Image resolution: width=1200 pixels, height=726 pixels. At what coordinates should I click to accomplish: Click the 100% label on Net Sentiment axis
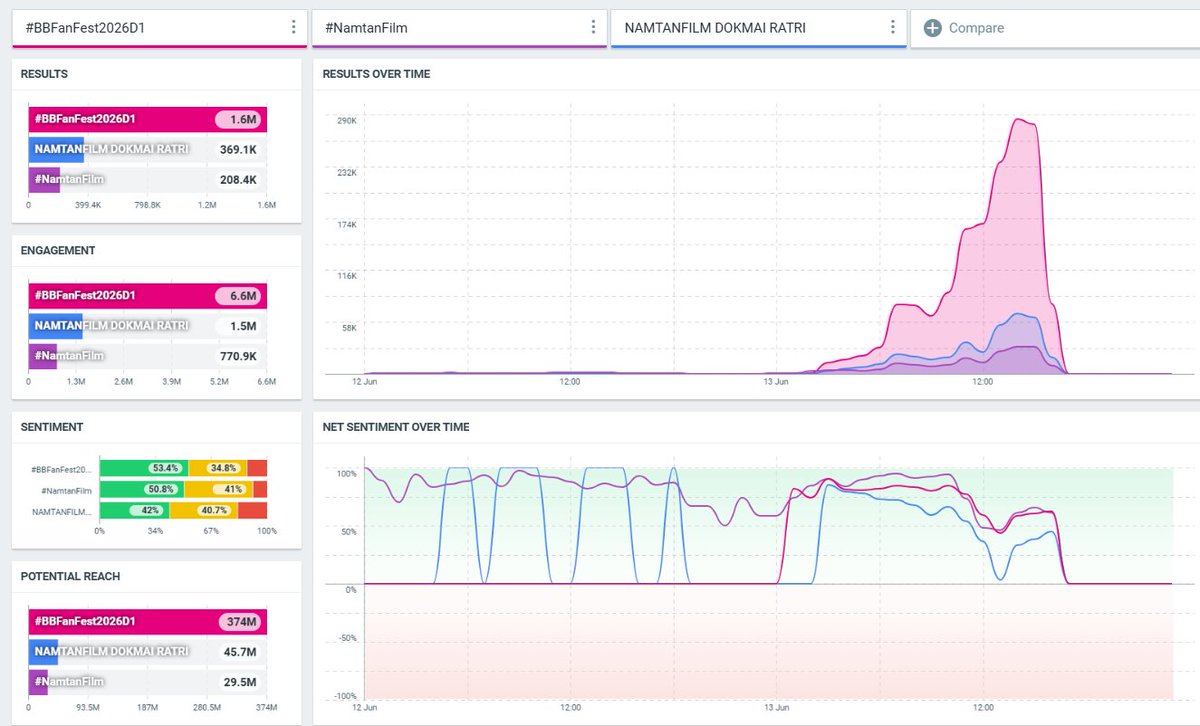tap(346, 473)
